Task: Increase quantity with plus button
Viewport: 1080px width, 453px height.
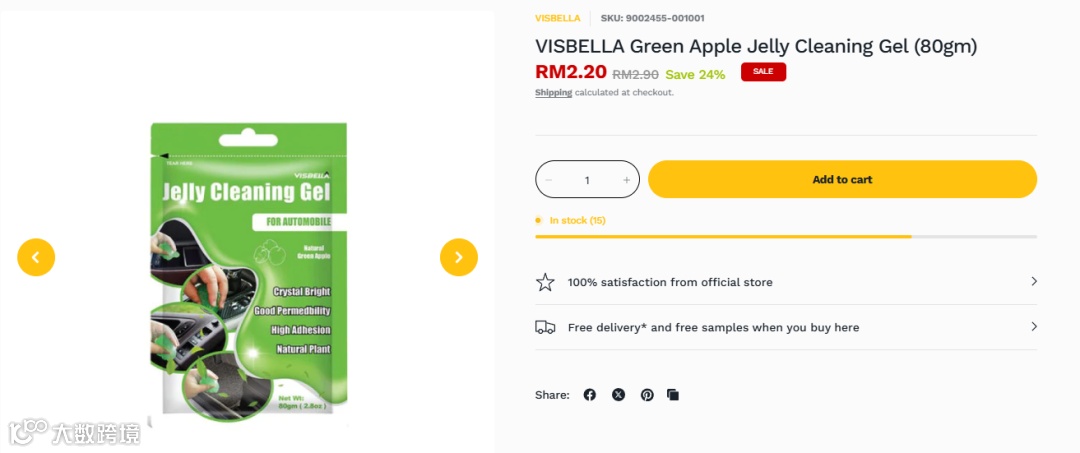Action: (x=626, y=180)
